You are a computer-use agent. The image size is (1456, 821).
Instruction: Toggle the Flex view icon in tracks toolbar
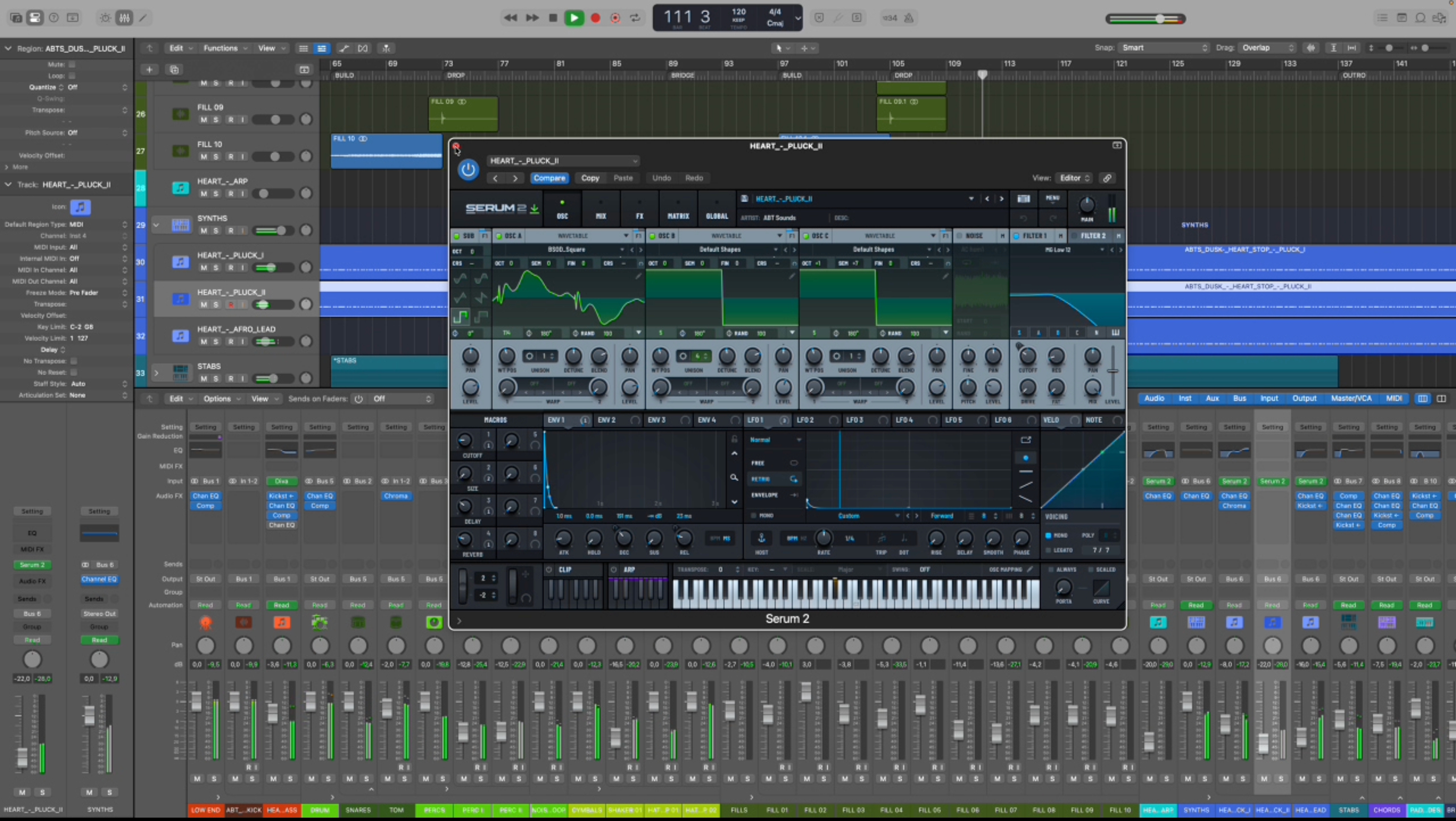363,48
